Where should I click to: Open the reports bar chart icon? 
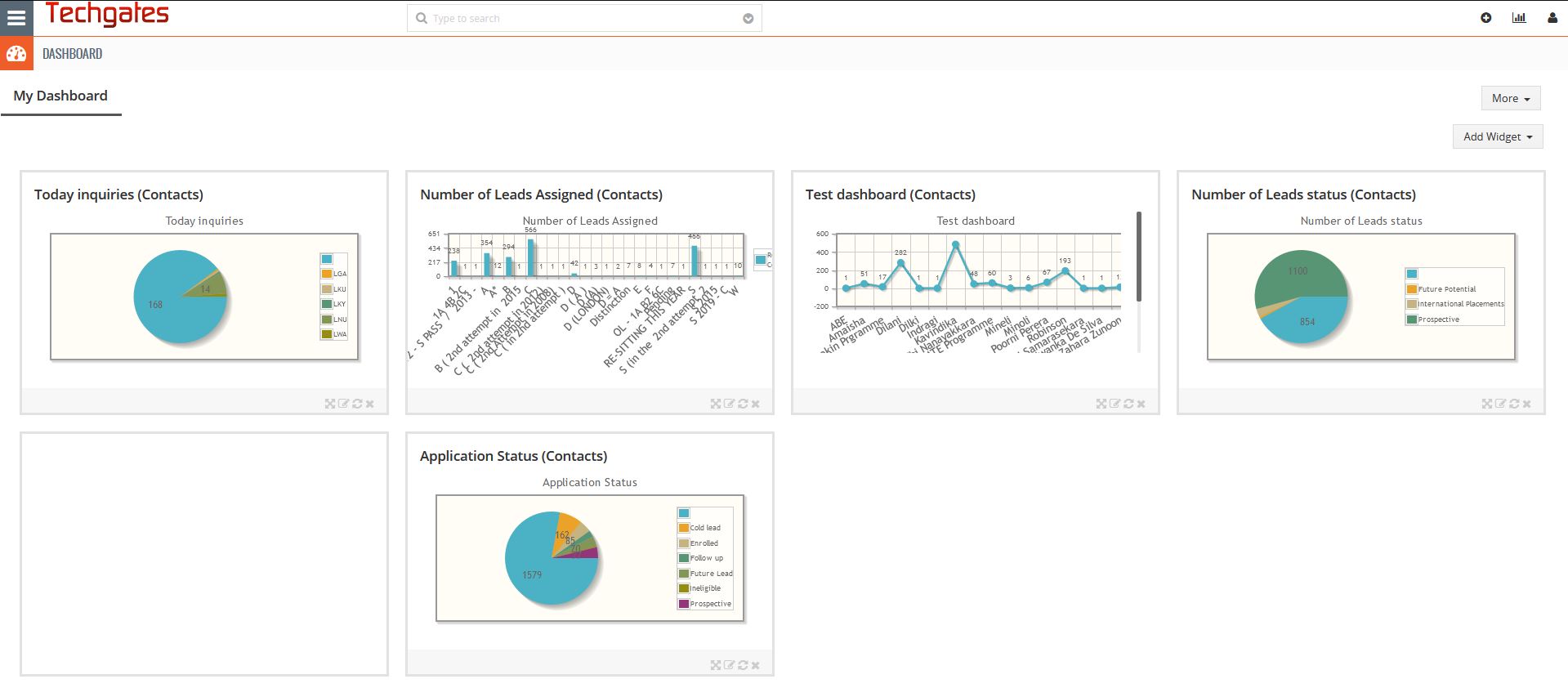point(1519,18)
